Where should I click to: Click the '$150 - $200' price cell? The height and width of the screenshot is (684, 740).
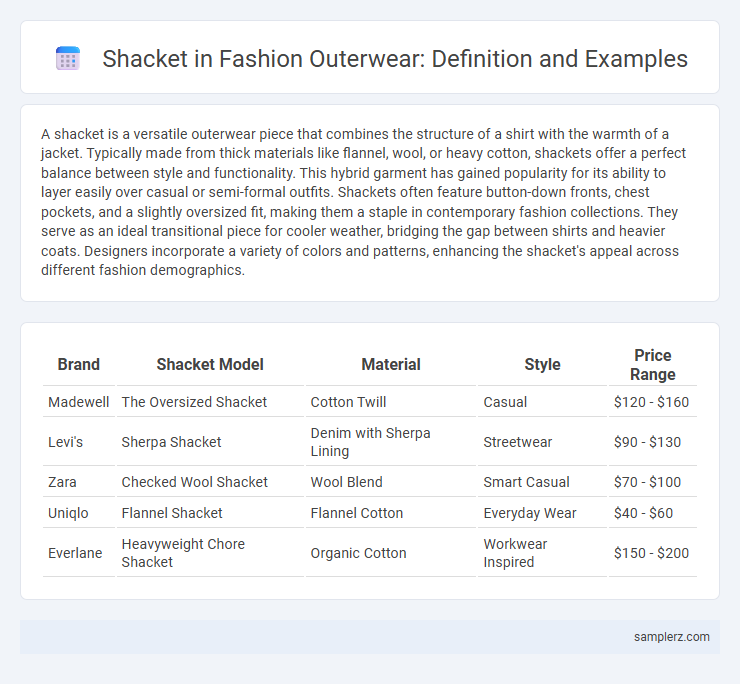pos(653,553)
